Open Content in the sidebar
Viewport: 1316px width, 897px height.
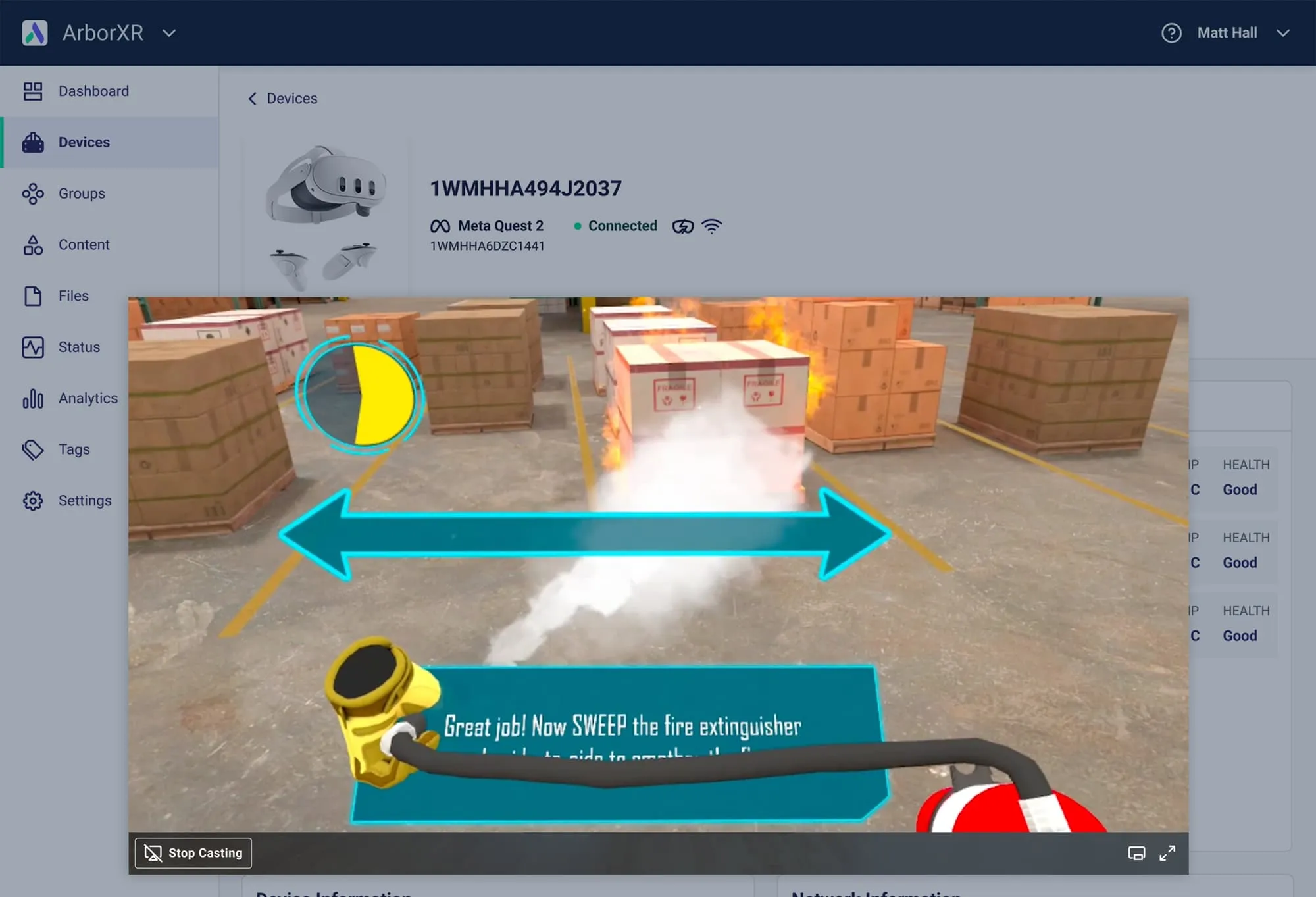pyautogui.click(x=109, y=245)
